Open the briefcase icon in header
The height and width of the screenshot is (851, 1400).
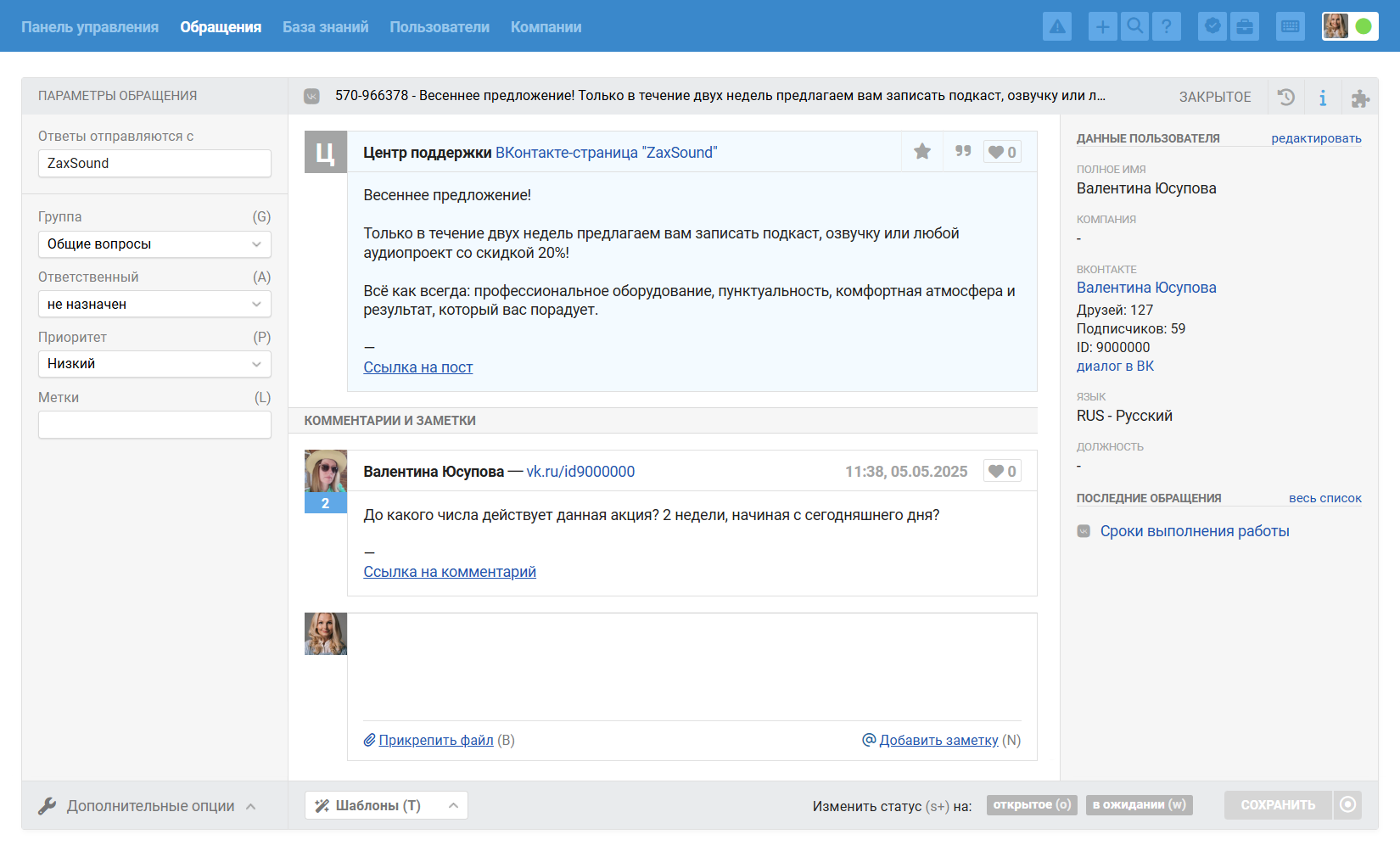[1245, 26]
